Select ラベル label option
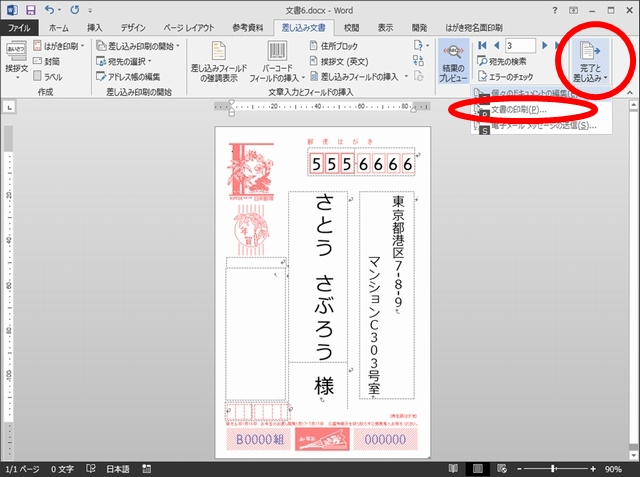 tap(48, 76)
